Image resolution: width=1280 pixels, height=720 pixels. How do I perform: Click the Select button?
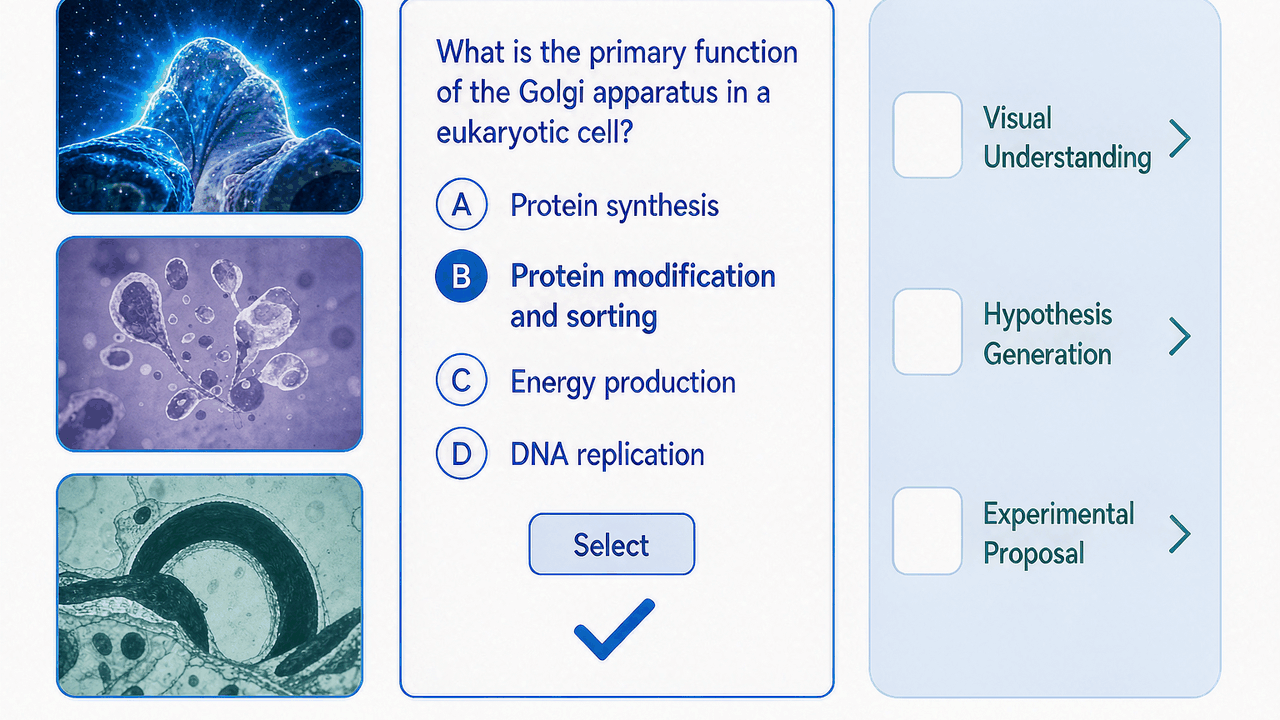(611, 544)
